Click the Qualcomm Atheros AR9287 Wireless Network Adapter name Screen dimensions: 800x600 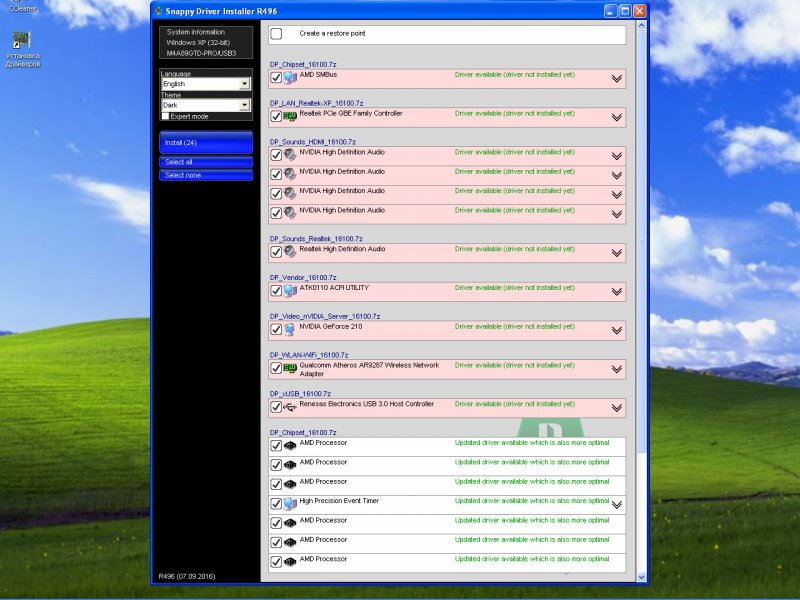(x=369, y=369)
